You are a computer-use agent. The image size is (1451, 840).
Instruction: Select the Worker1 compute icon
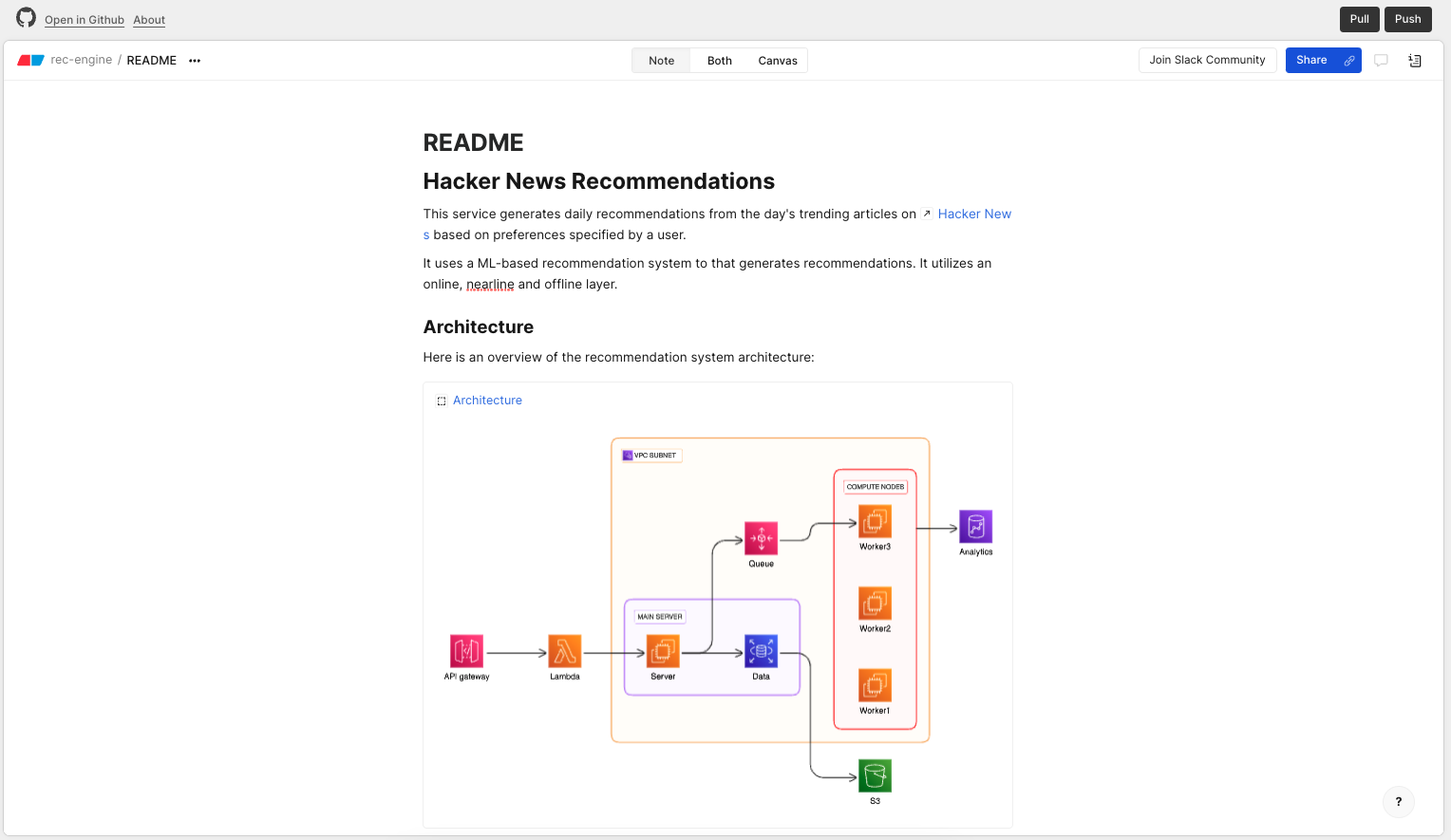coord(875,685)
